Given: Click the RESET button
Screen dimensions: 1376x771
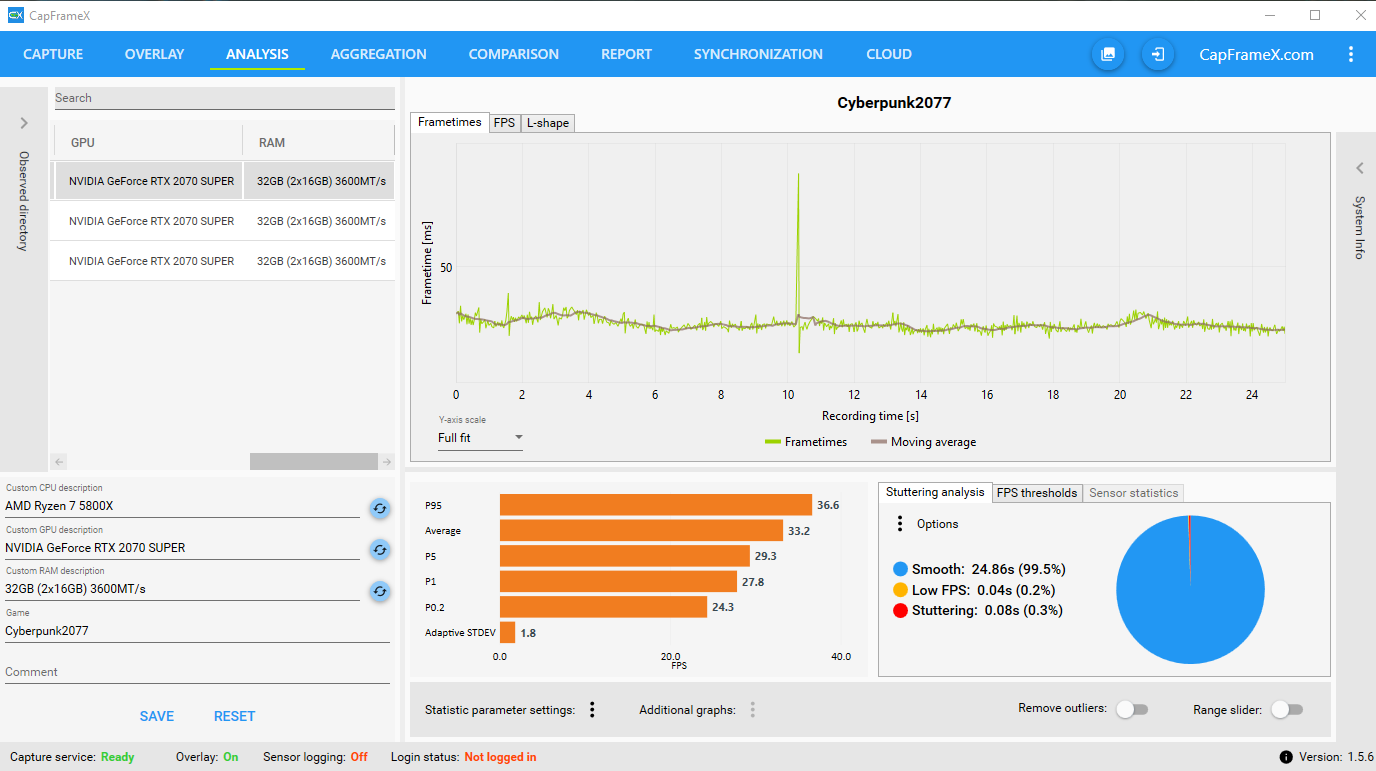Looking at the screenshot, I should coord(234,716).
